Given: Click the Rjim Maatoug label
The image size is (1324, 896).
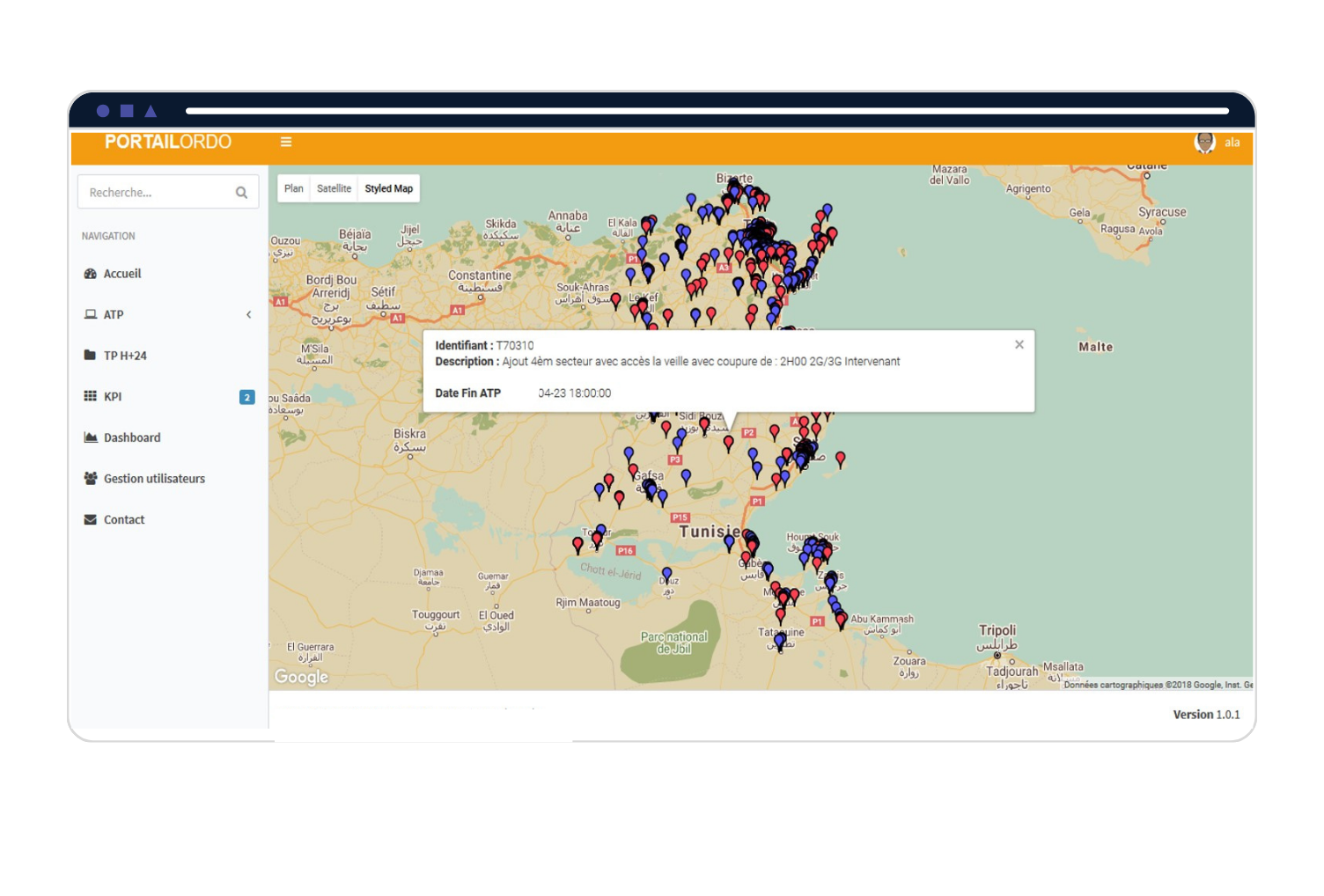Looking at the screenshot, I should tap(588, 603).
